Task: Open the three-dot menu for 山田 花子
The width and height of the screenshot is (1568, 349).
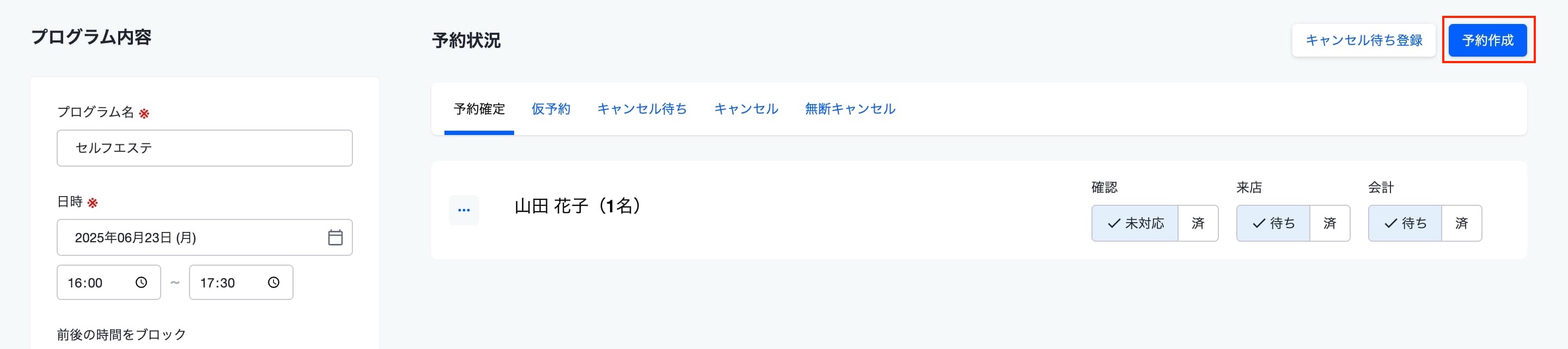Action: click(x=464, y=210)
